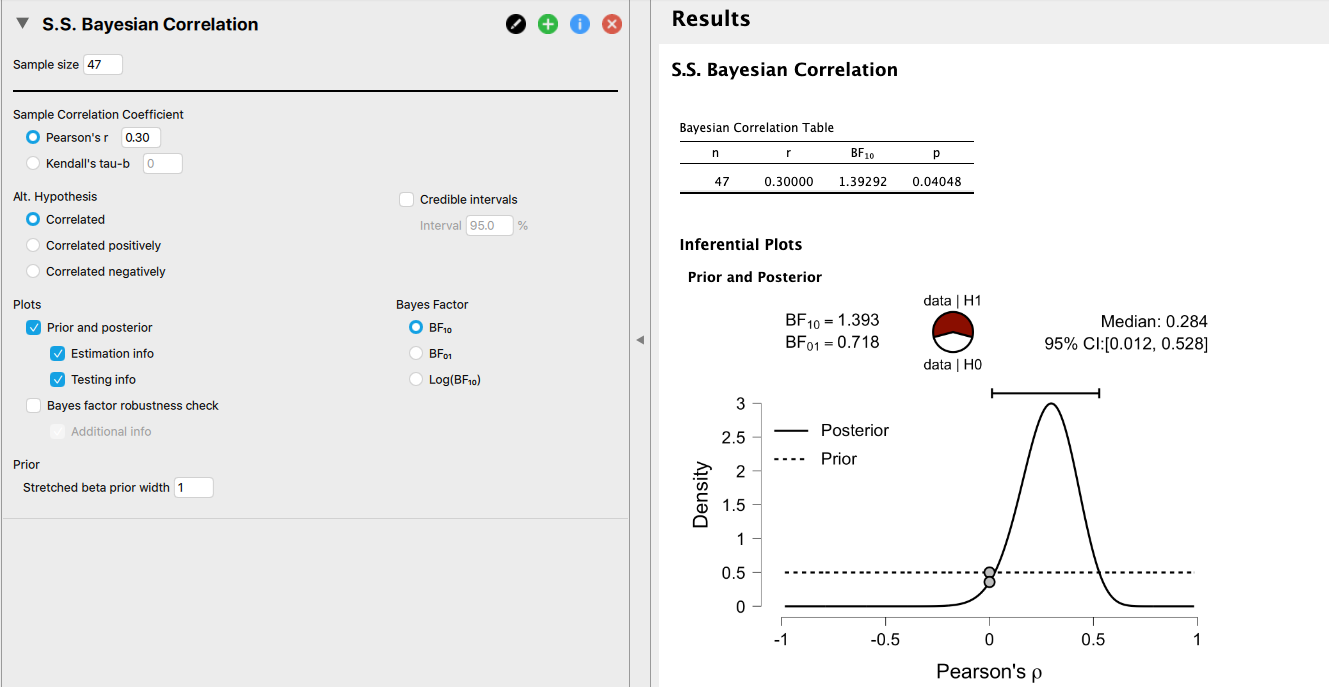Click the black pencil edit-title icon
Viewport: 1329px width, 687px height.
[x=516, y=24]
